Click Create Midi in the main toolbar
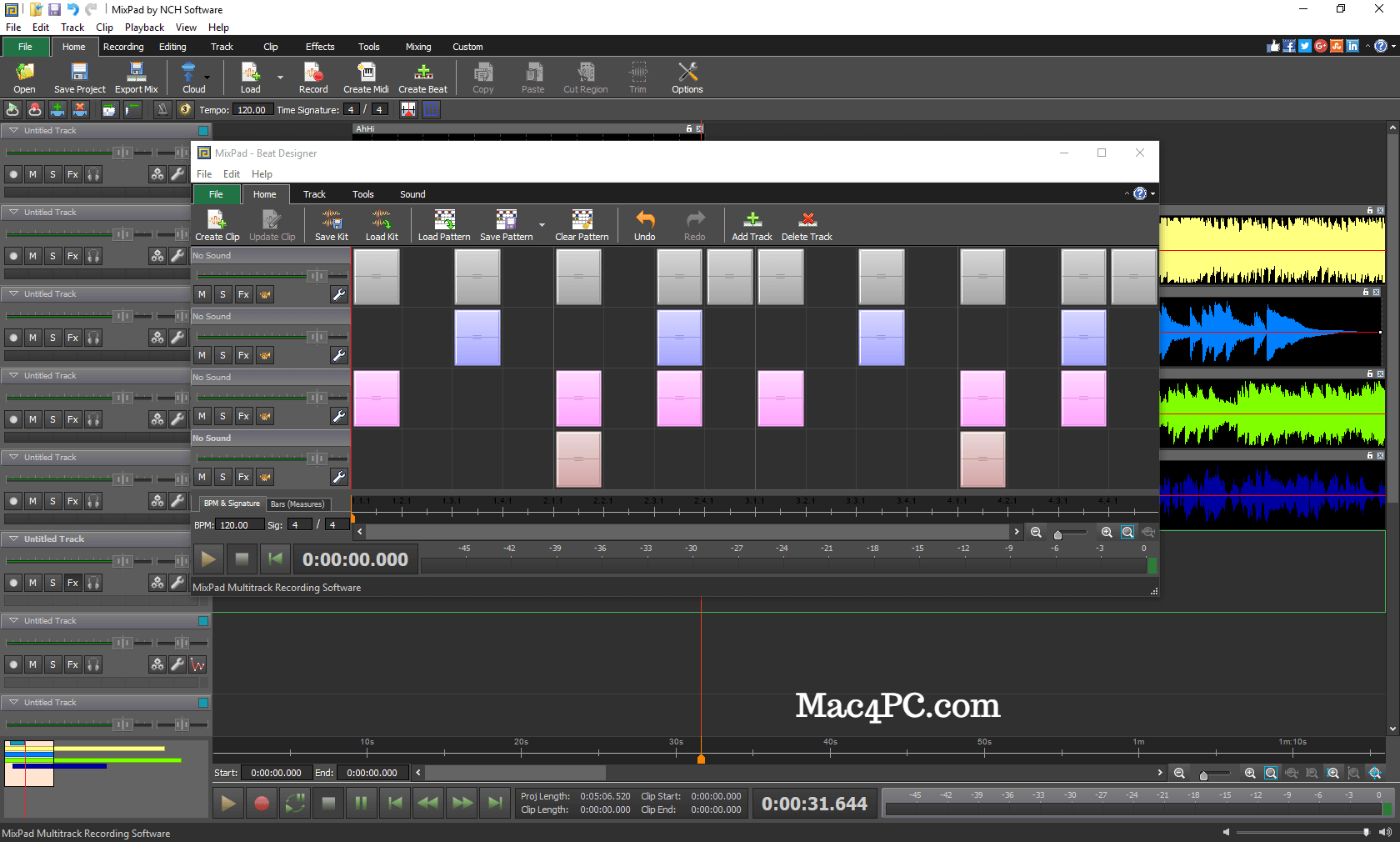 [366, 78]
